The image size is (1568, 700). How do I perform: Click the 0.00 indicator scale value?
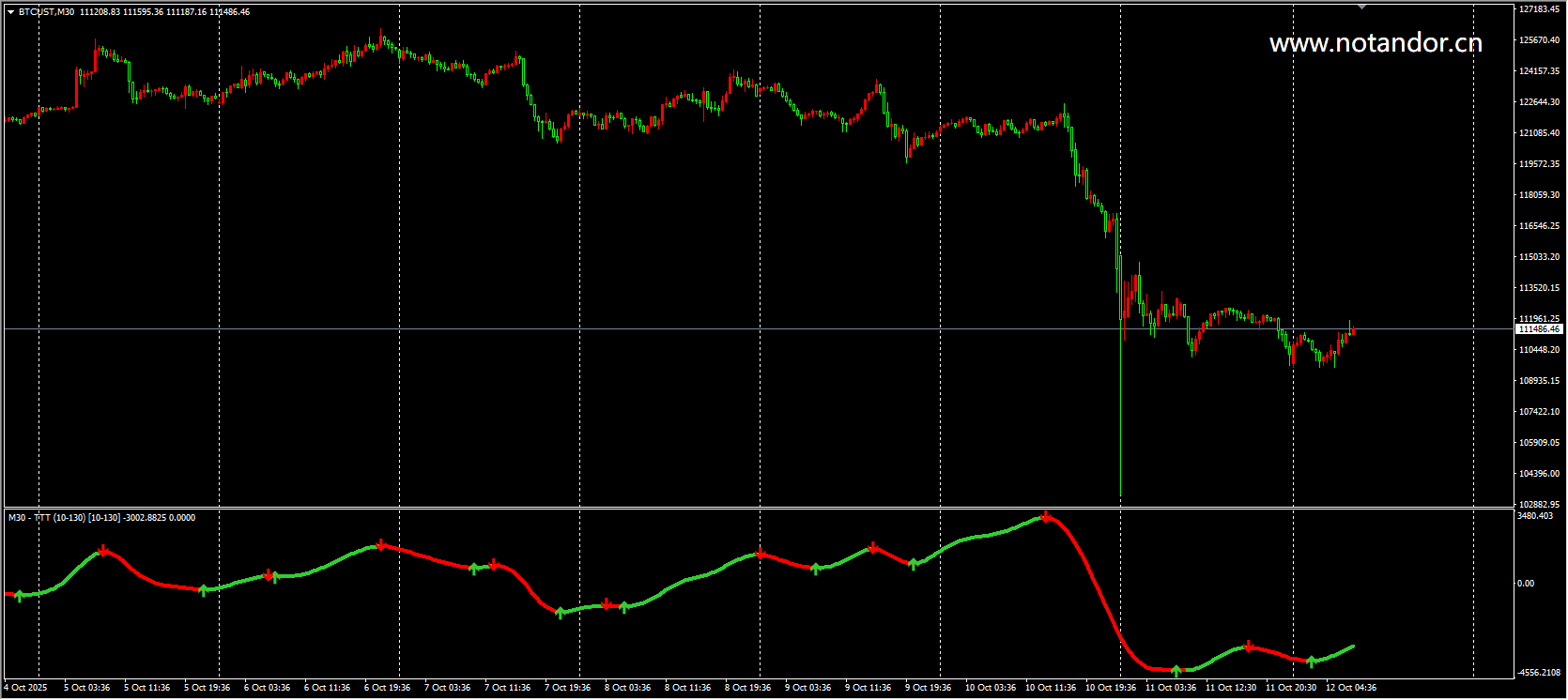point(1526,584)
